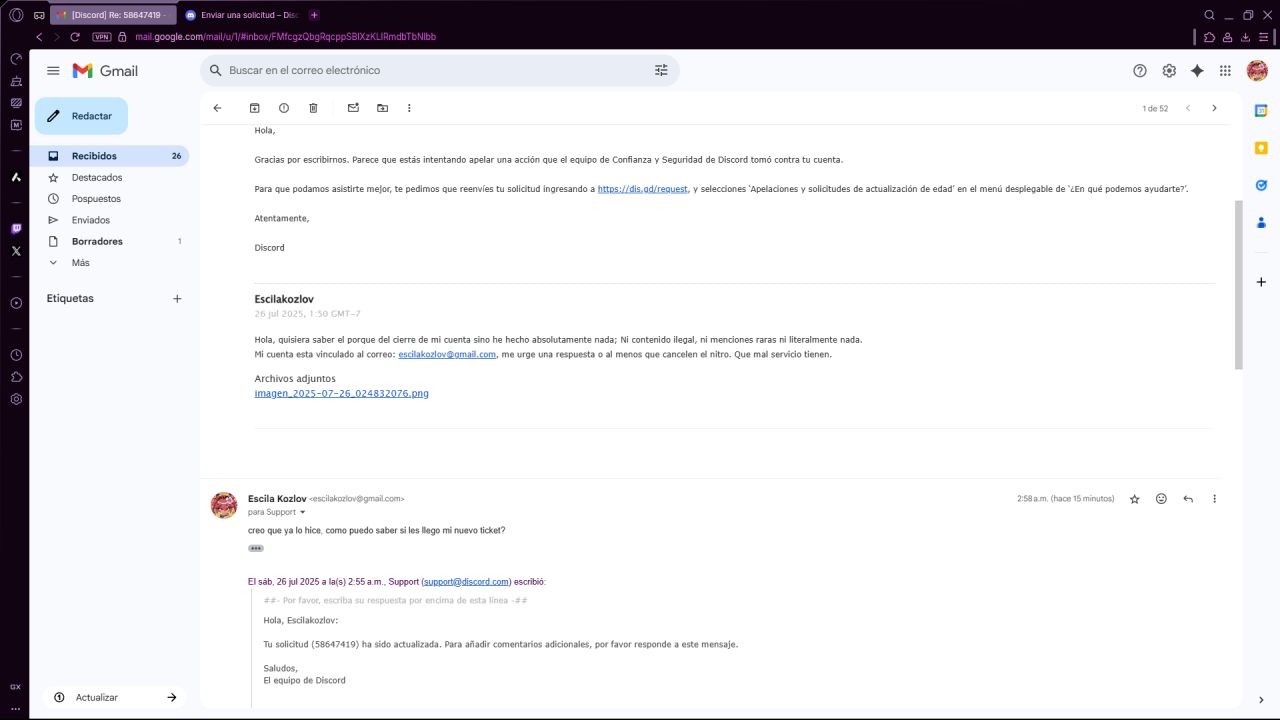The width and height of the screenshot is (1280, 720).
Task: Open Opera extensions icon in toolbar
Action: (x=1210, y=37)
